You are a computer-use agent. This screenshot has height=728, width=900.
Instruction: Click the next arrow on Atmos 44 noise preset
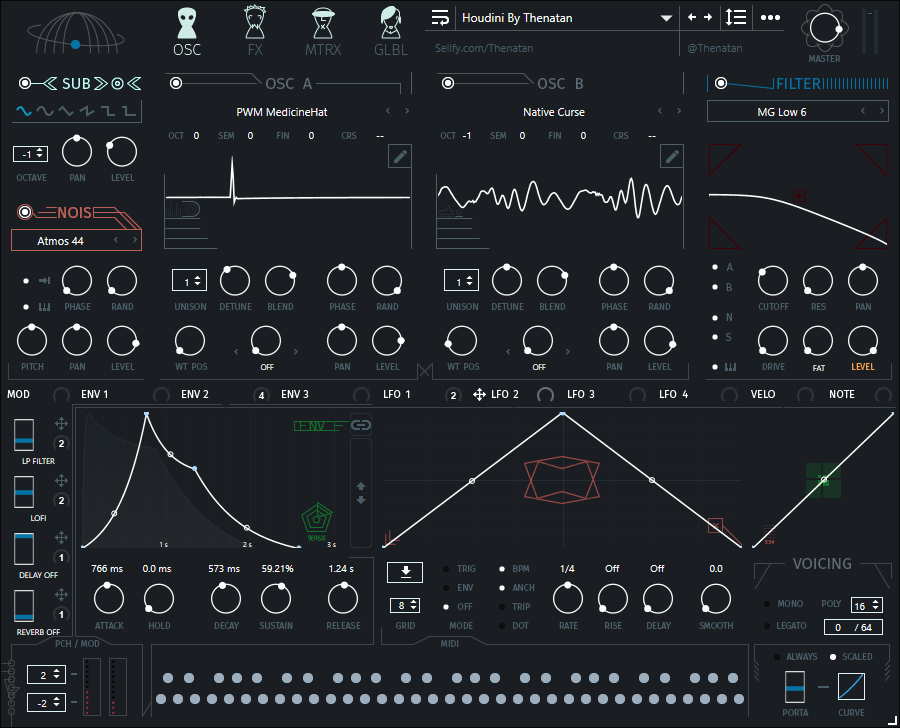[x=133, y=240]
